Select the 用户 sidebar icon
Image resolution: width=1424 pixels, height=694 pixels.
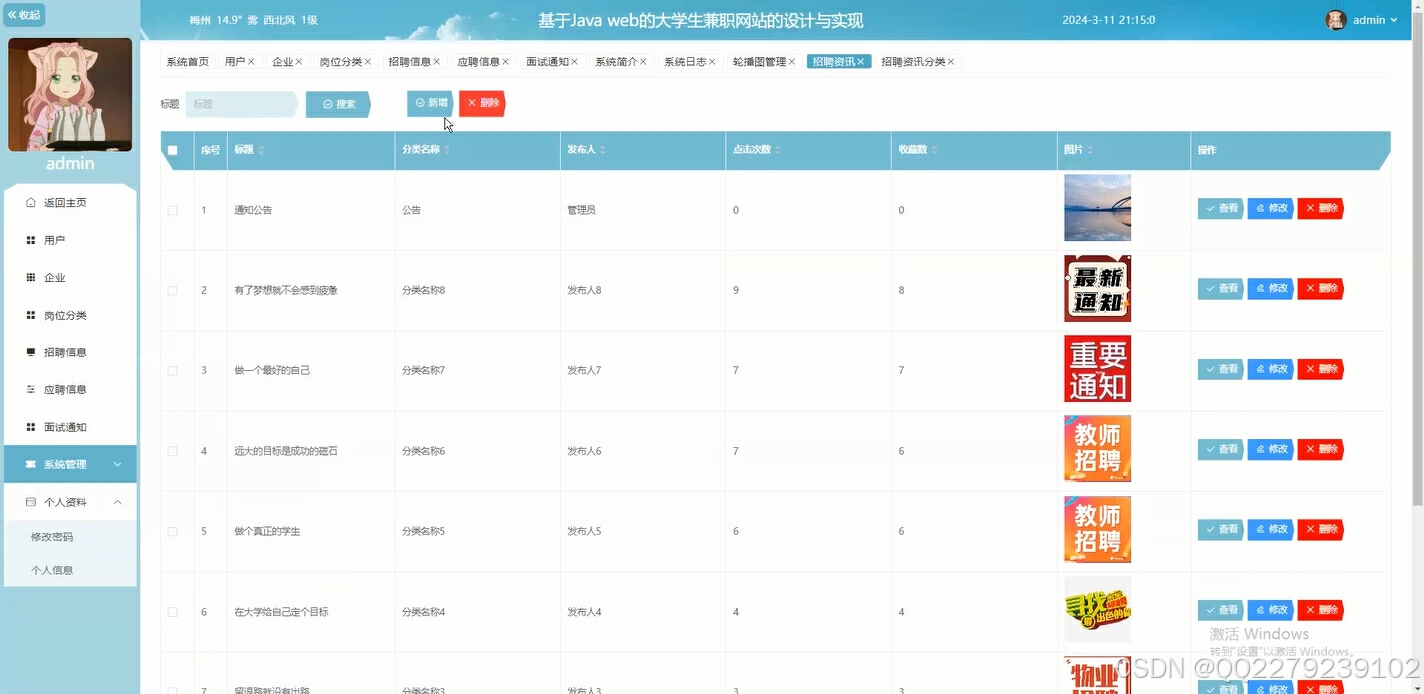pos(31,242)
